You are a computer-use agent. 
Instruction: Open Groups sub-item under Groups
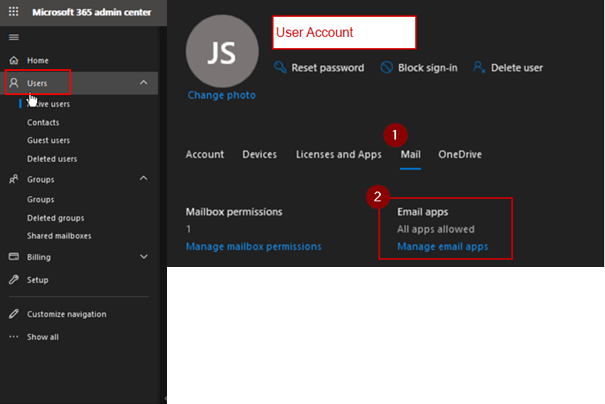tap(41, 200)
